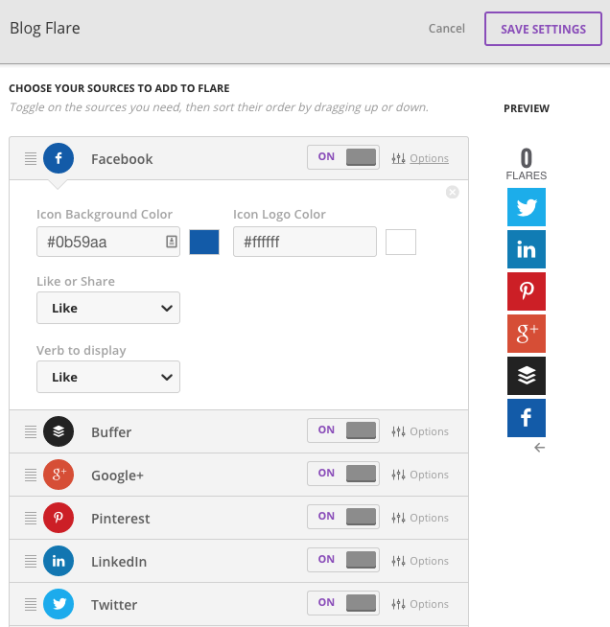The height and width of the screenshot is (627, 610).
Task: Click the LinkedIn source name label
Action: (x=119, y=562)
